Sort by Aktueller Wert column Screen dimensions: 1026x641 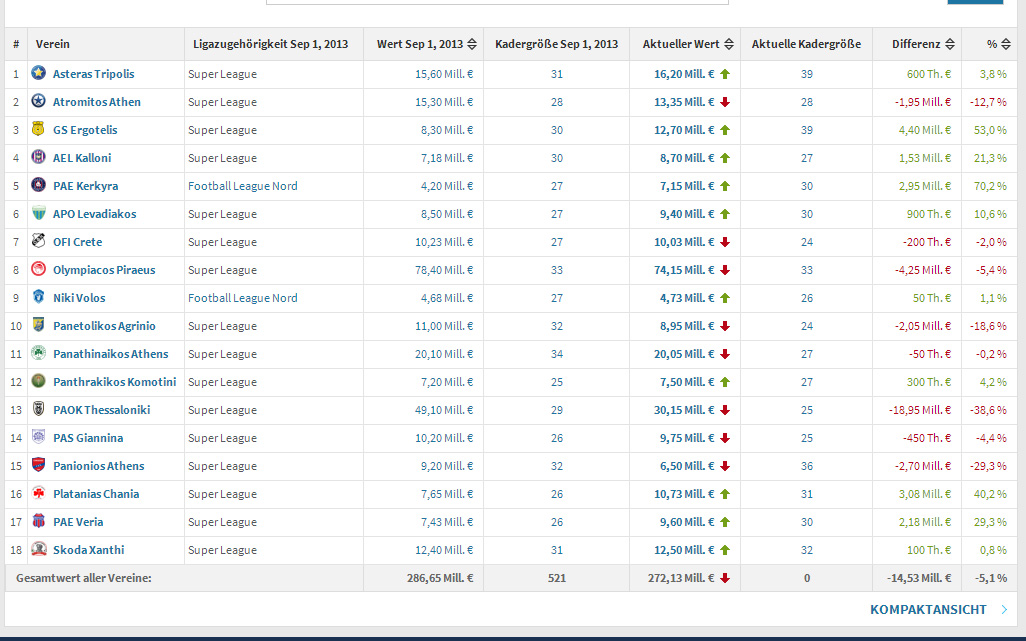tap(728, 44)
